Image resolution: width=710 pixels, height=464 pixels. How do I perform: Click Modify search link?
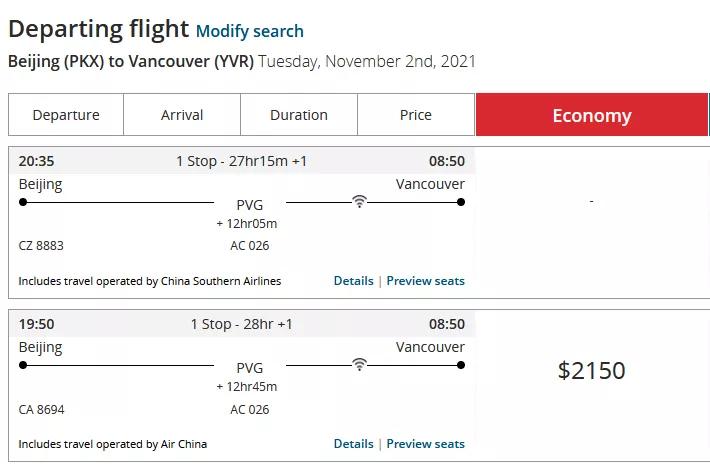250,31
